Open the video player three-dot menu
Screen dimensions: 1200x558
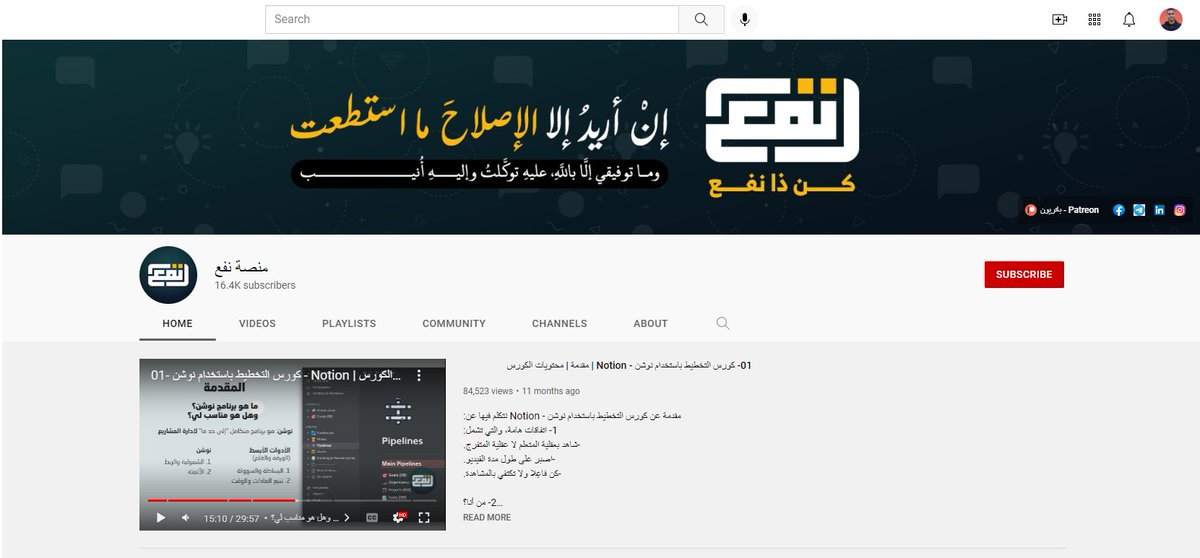[x=419, y=375]
